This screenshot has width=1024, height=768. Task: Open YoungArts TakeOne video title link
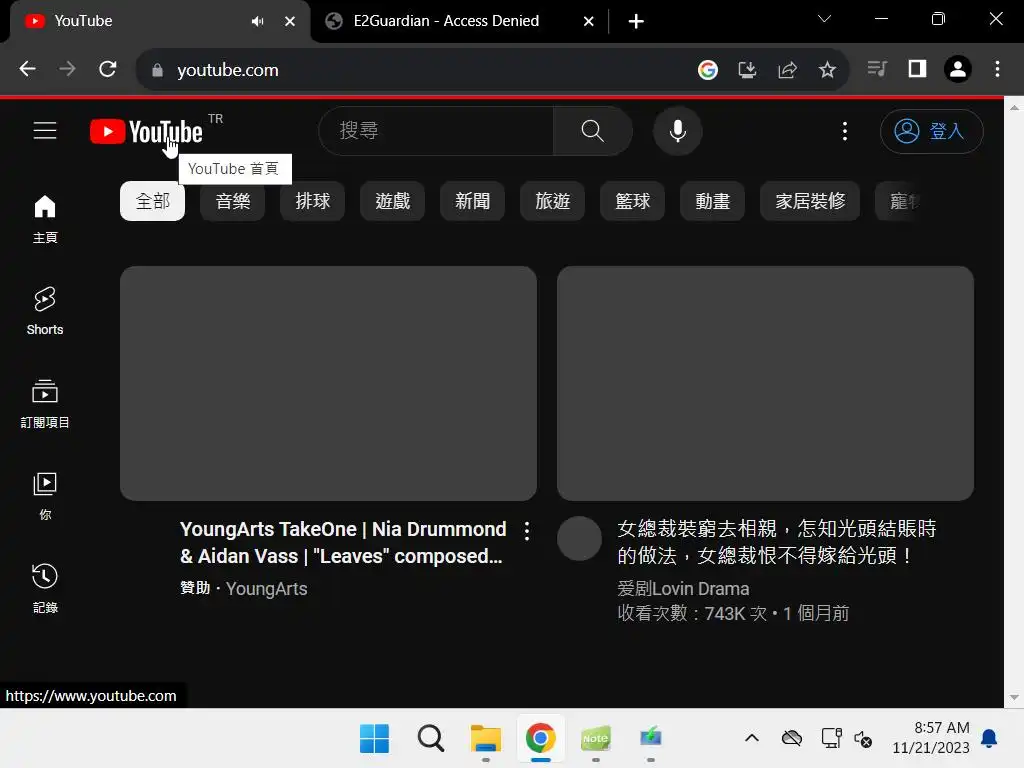pos(343,542)
